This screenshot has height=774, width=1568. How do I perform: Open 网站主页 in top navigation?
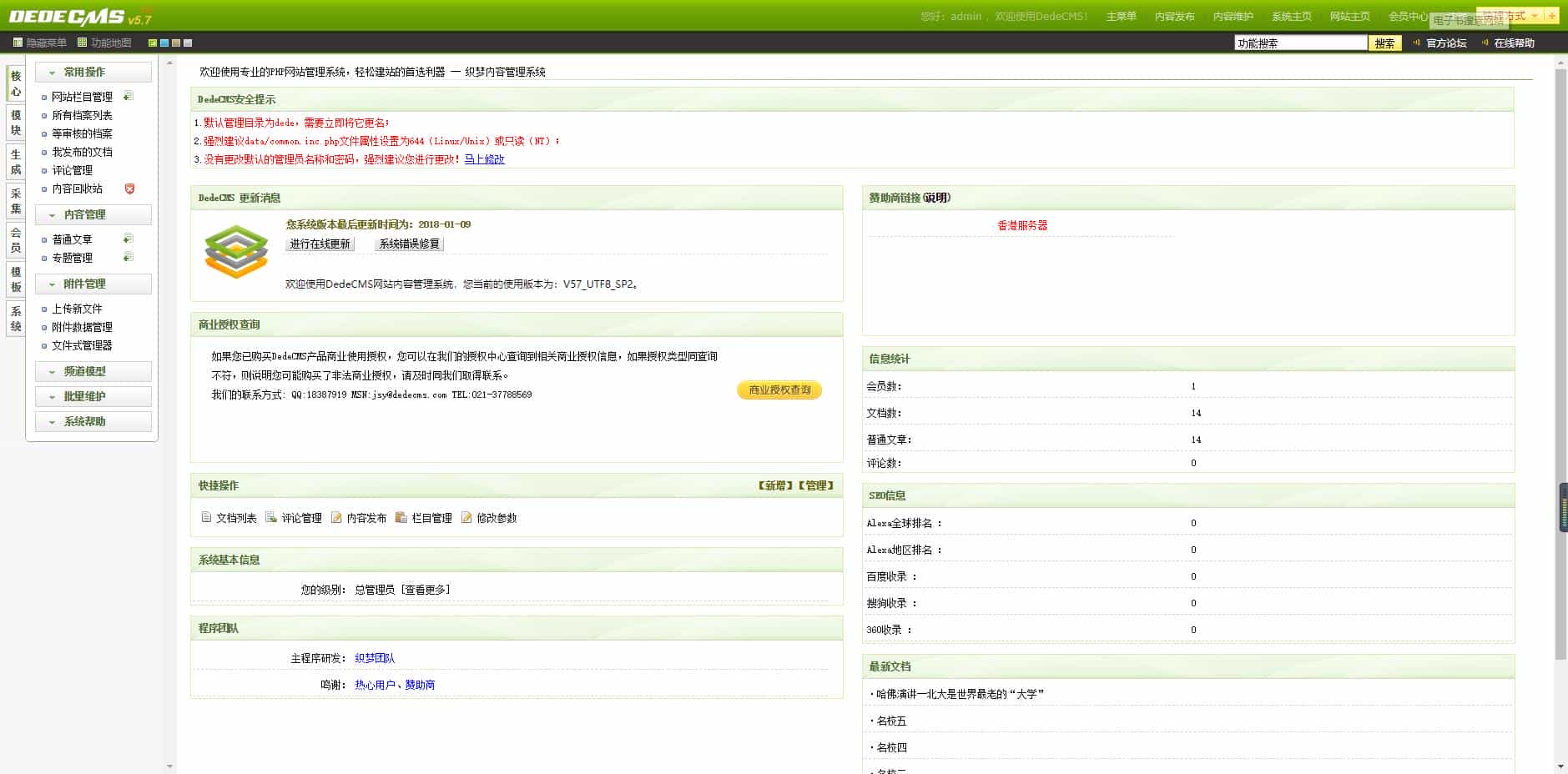click(x=1349, y=16)
